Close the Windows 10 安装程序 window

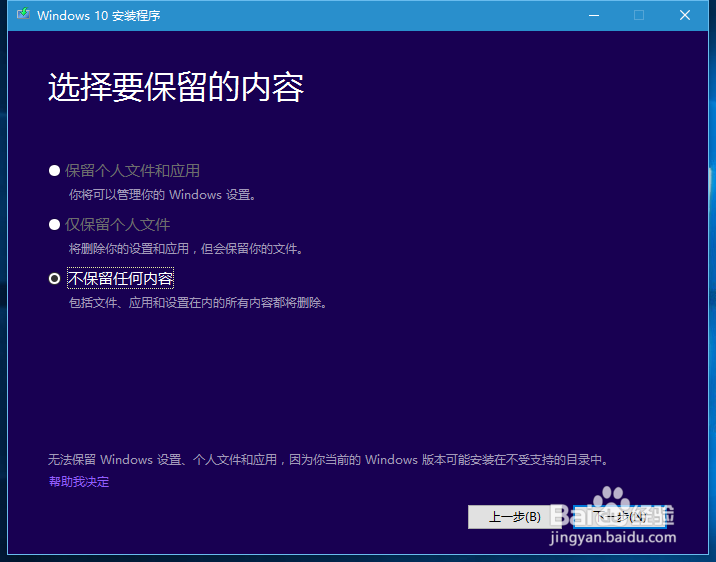685,15
